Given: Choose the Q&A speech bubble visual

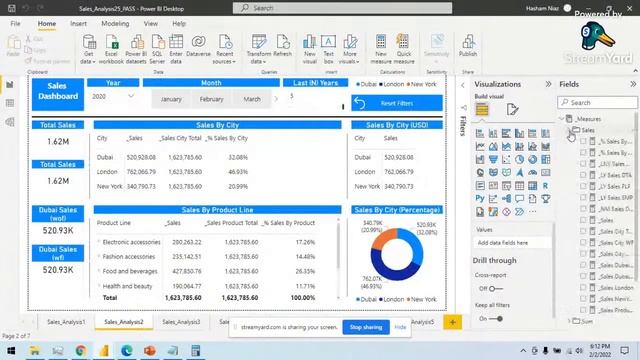Looking at the screenshot, I should [519, 199].
